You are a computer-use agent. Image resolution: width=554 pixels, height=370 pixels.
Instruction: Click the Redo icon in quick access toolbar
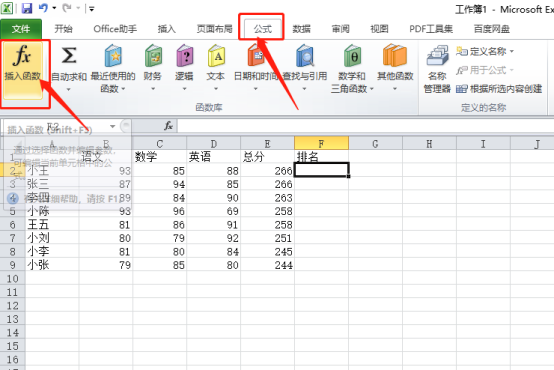(67, 7)
